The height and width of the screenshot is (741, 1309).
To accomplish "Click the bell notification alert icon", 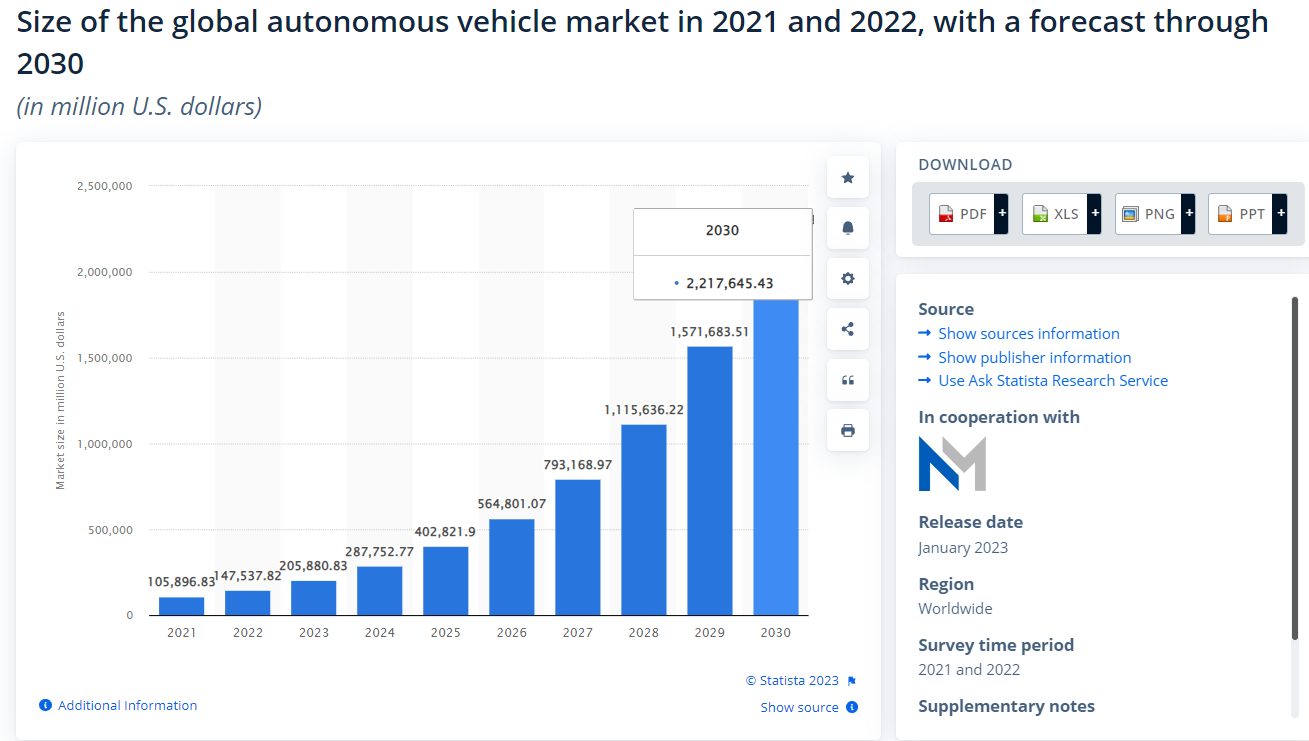I will click(848, 228).
